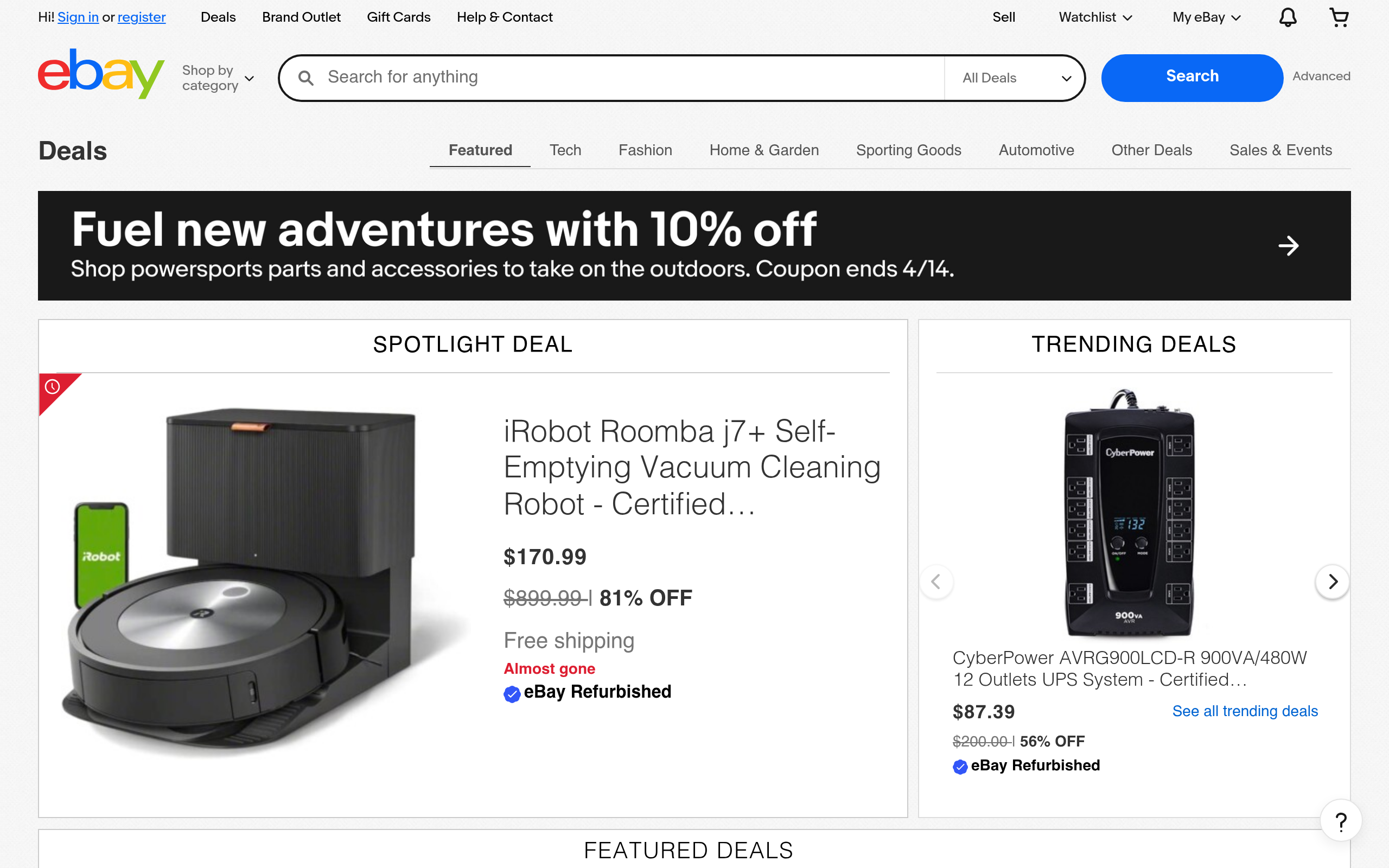The width and height of the screenshot is (1389, 868).
Task: Click the Search for anything field
Action: 632,78
